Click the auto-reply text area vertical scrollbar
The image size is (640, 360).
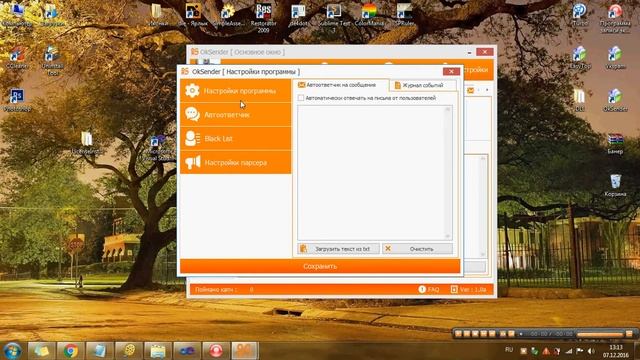(448, 172)
